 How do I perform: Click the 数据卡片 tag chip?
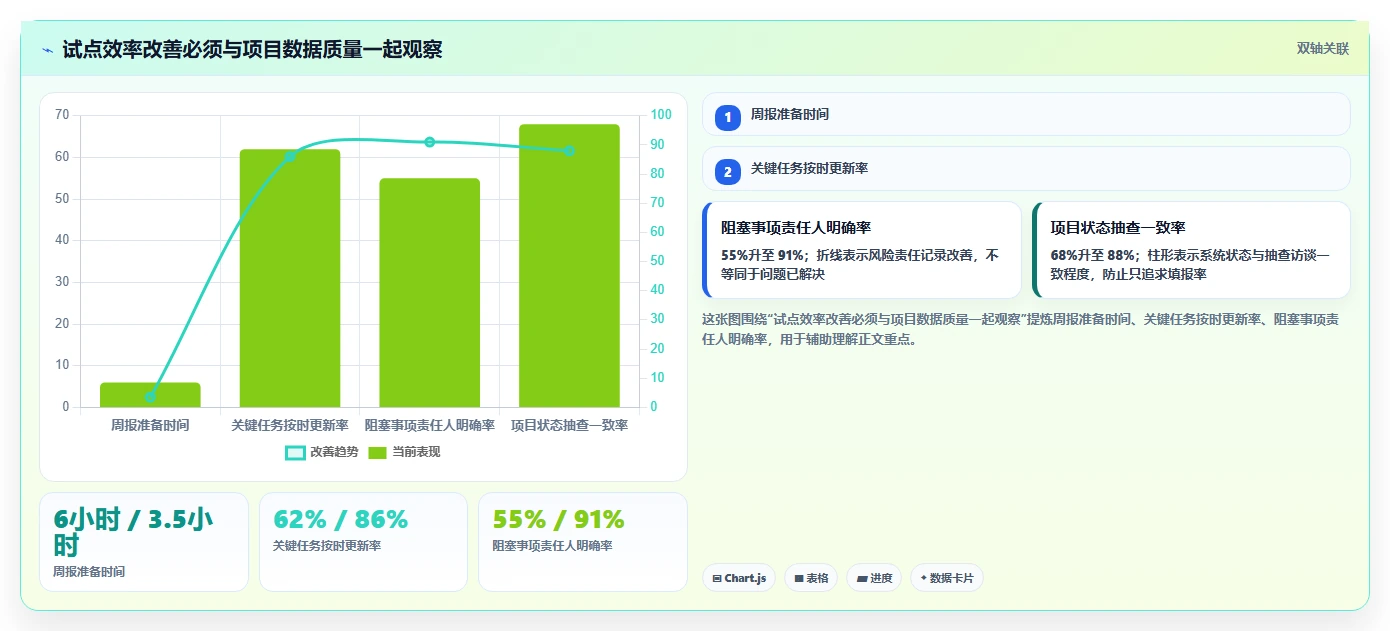click(x=947, y=578)
